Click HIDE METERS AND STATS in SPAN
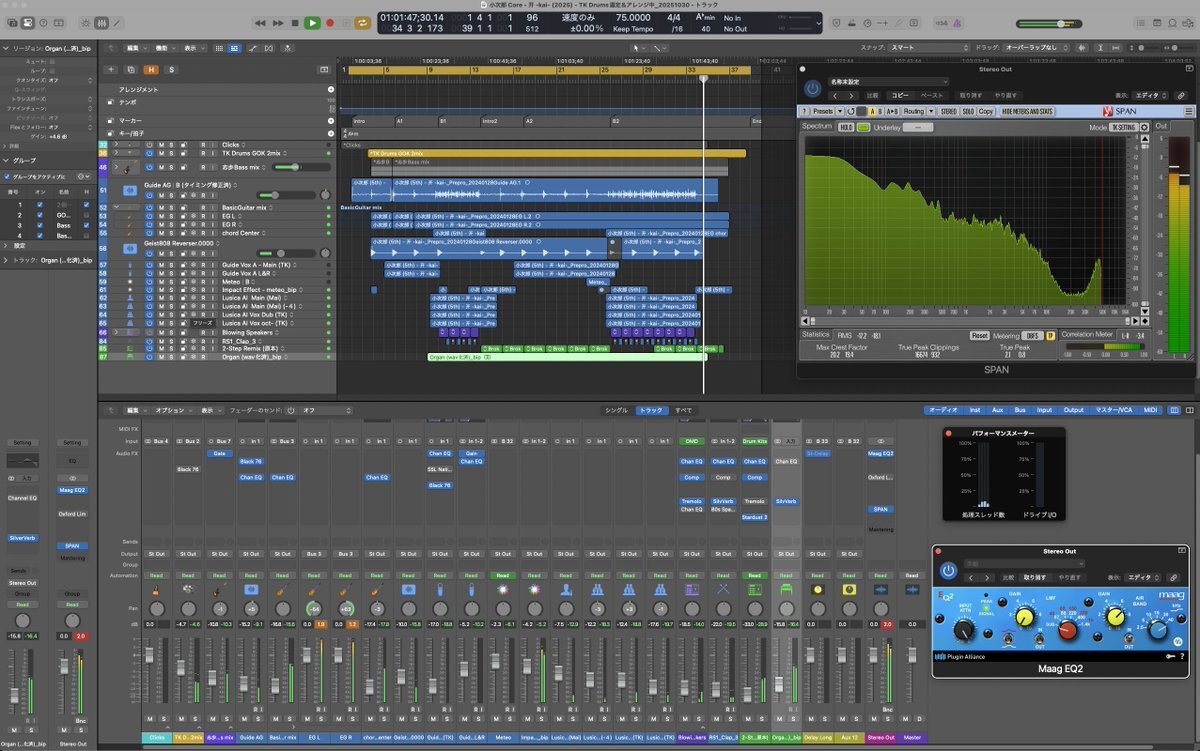The width and height of the screenshot is (1200, 751). [1027, 111]
